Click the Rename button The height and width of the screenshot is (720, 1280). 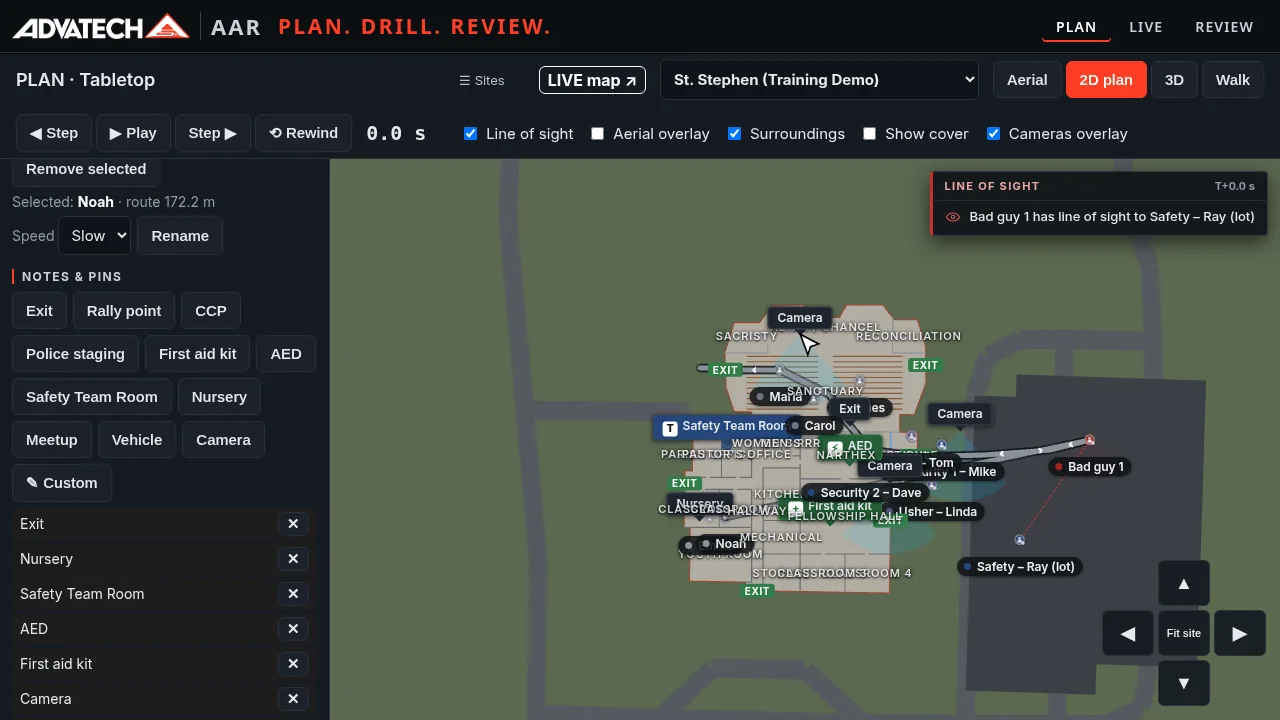pos(180,236)
